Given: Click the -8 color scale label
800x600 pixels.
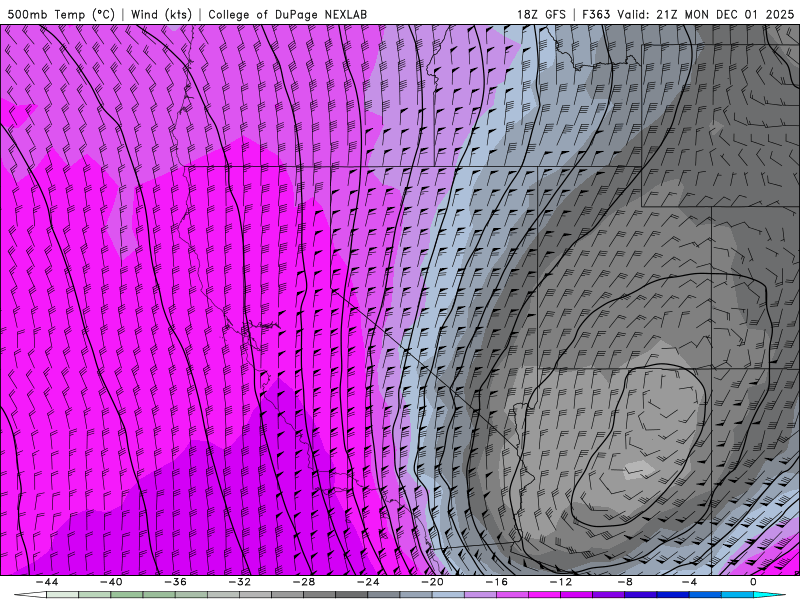Looking at the screenshot, I should [625, 582].
